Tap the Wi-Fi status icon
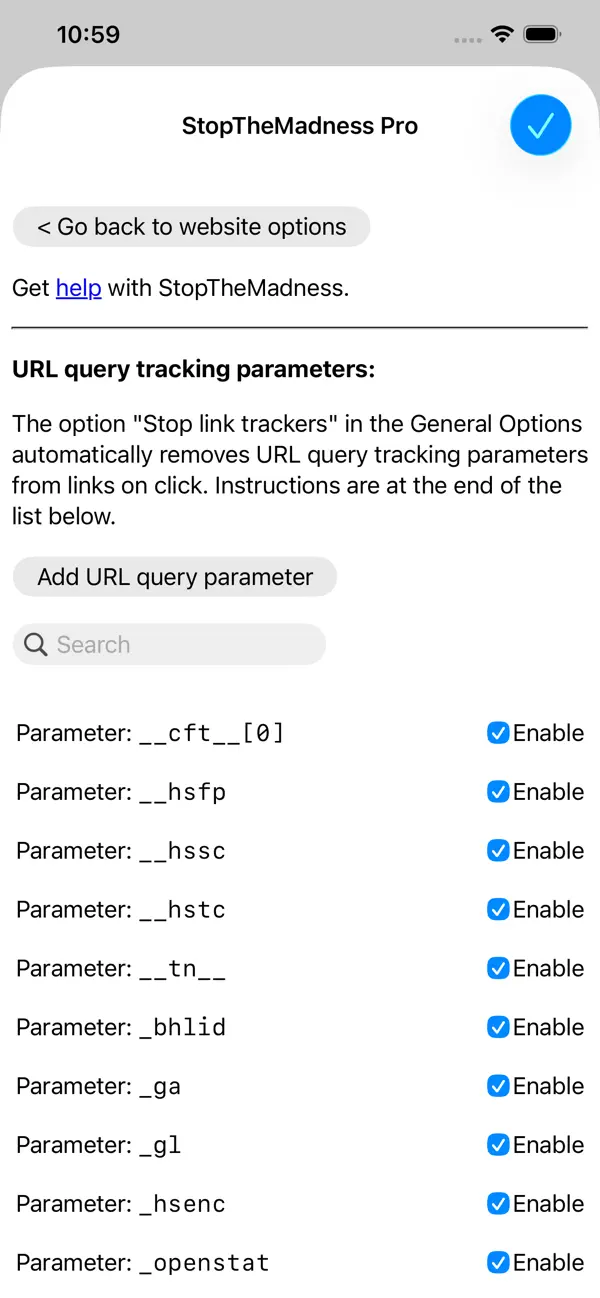600x1298 pixels. tap(501, 35)
